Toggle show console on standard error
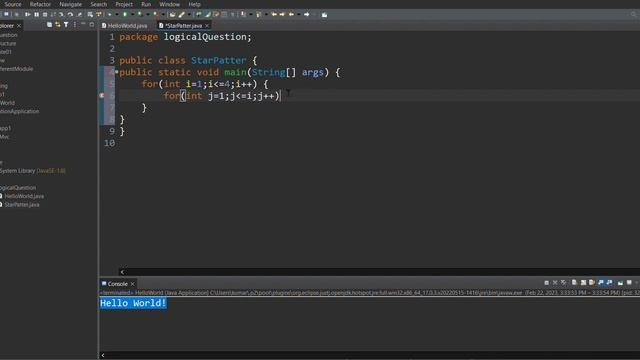The image size is (640, 360). (x=609, y=282)
